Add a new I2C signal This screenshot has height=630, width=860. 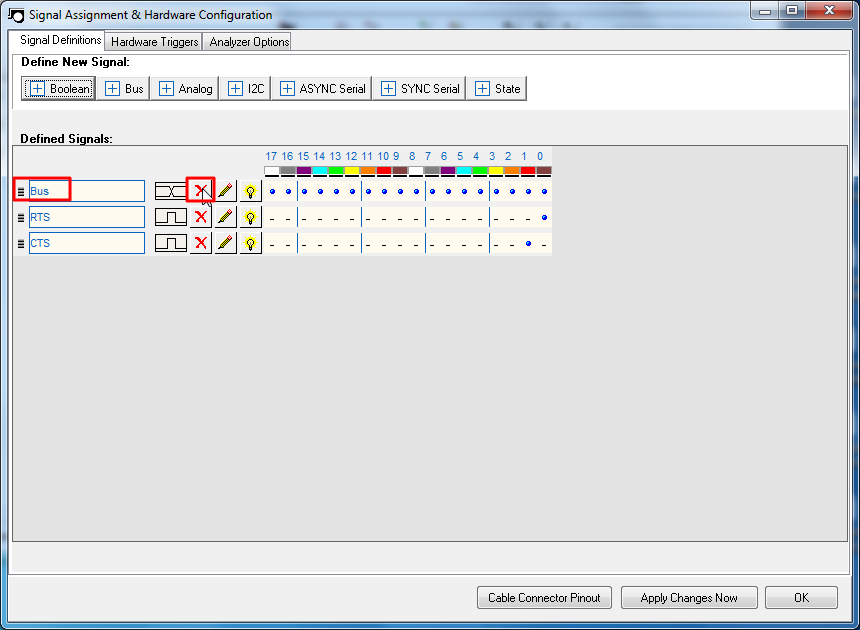click(x=246, y=88)
